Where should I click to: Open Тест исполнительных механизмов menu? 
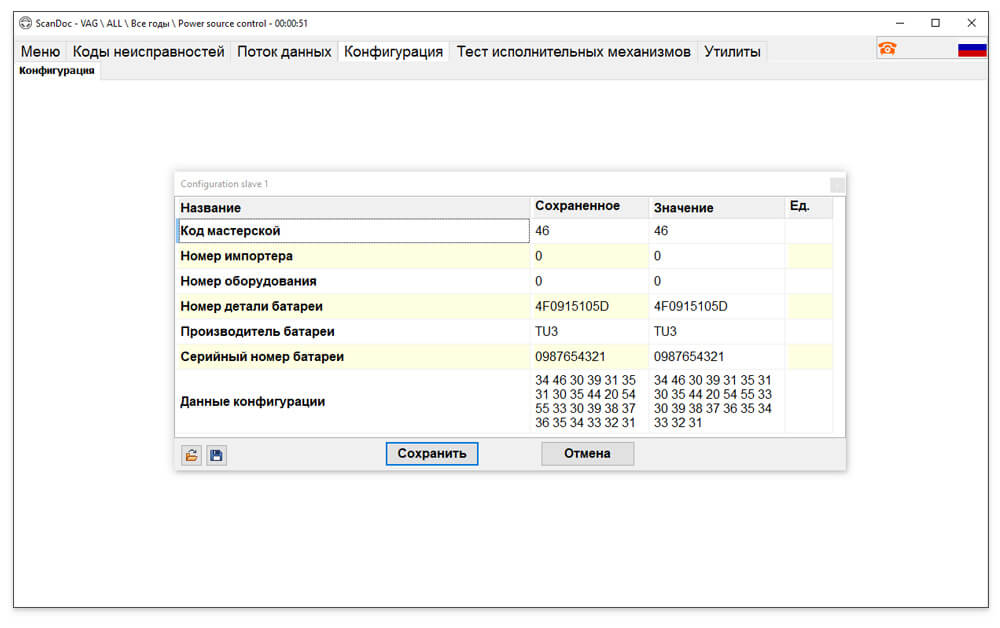pyautogui.click(x=573, y=52)
